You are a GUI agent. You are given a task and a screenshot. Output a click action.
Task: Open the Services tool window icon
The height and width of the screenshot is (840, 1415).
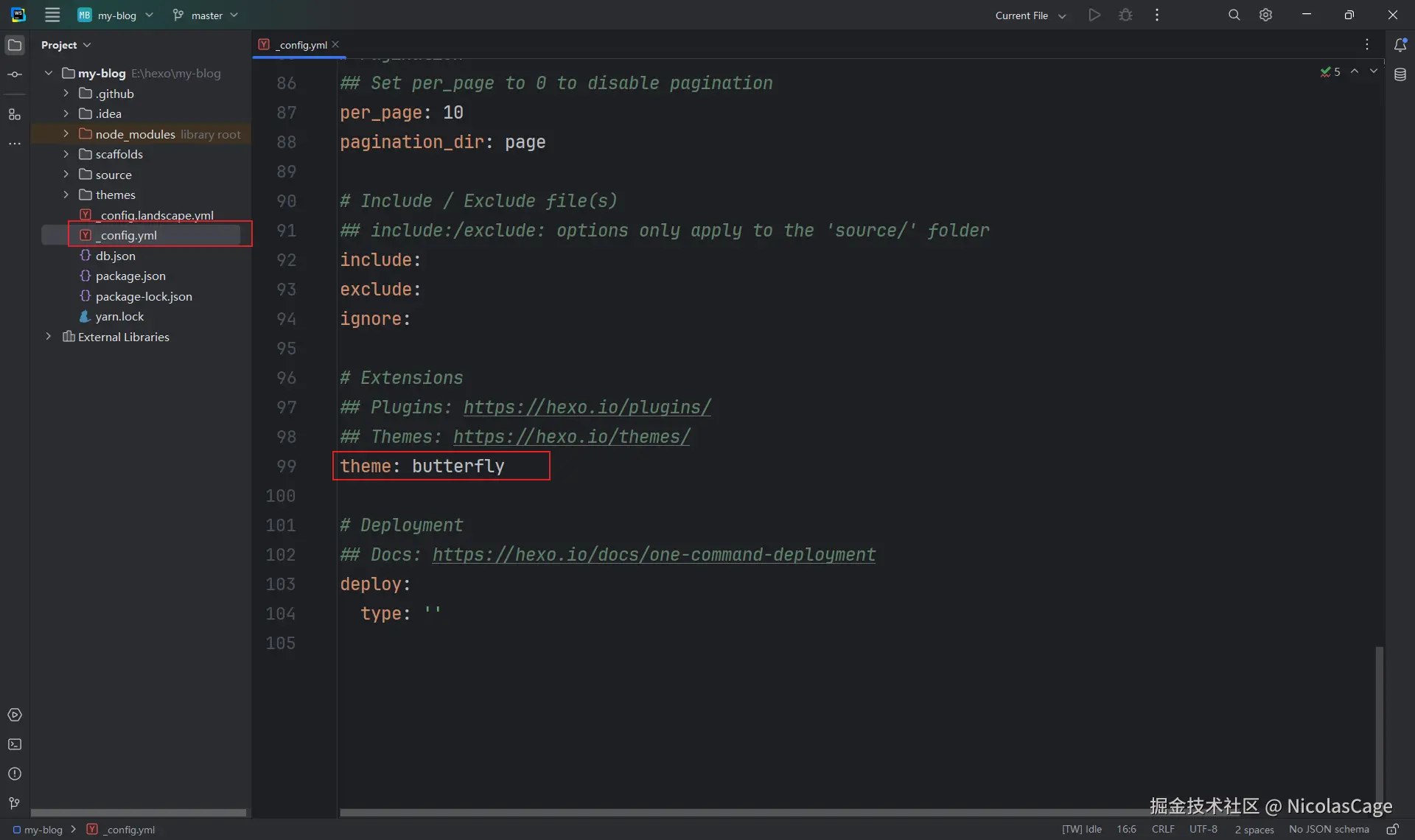point(15,715)
